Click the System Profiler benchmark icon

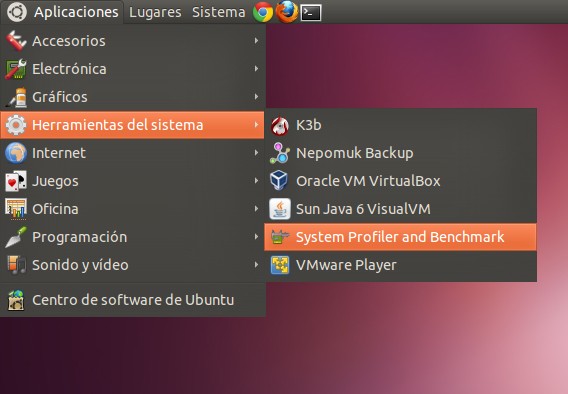[x=280, y=237]
